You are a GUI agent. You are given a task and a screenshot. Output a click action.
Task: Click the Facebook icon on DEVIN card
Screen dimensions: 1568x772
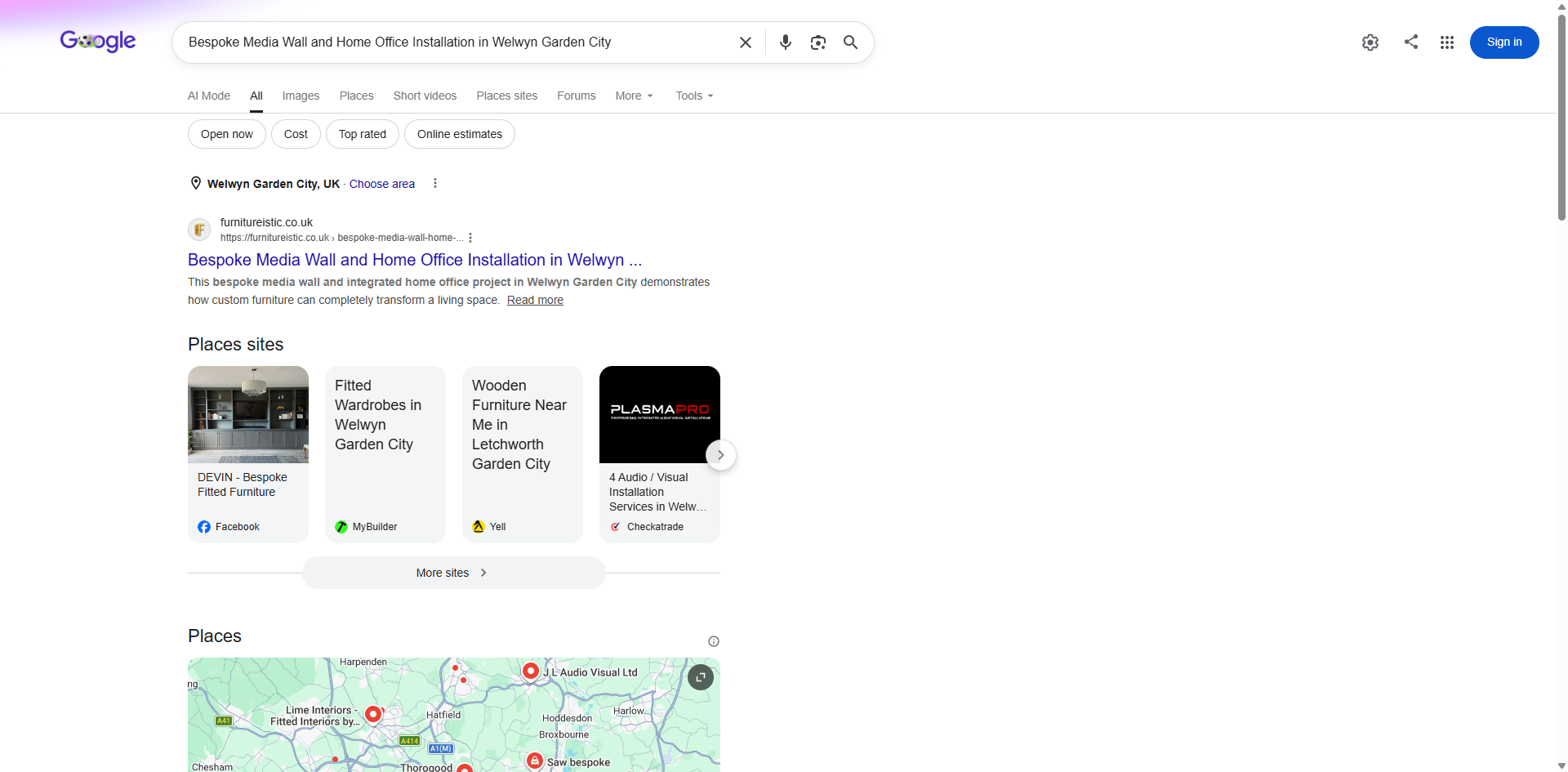click(x=204, y=527)
